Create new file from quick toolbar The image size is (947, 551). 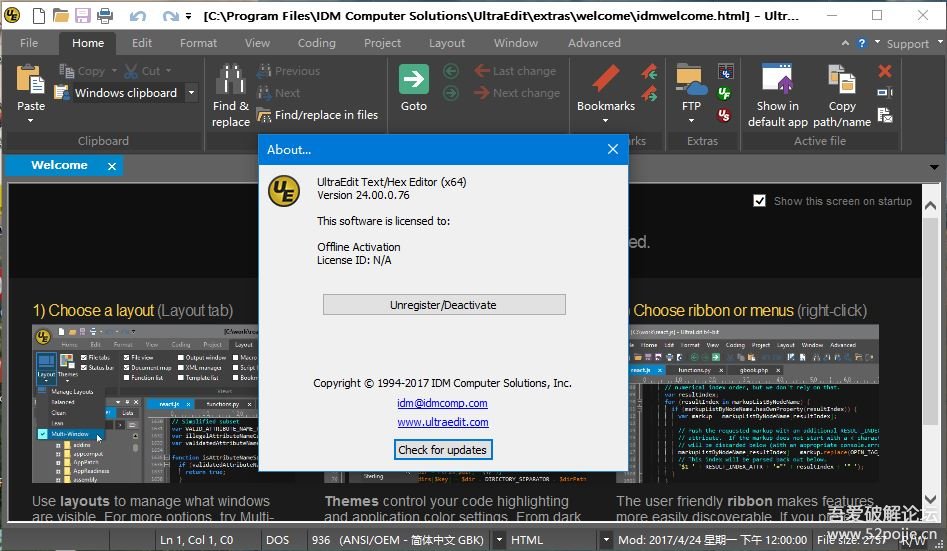(39, 15)
